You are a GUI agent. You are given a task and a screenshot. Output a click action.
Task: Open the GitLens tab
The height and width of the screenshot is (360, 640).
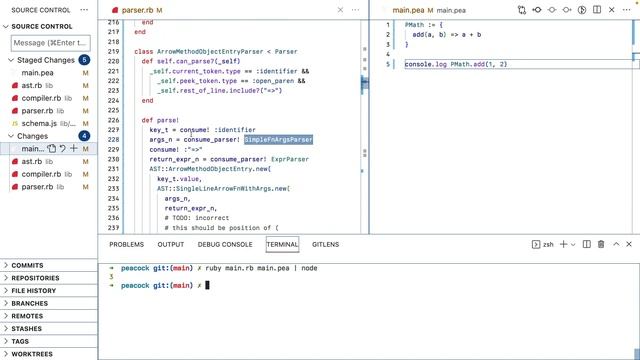(x=325, y=244)
